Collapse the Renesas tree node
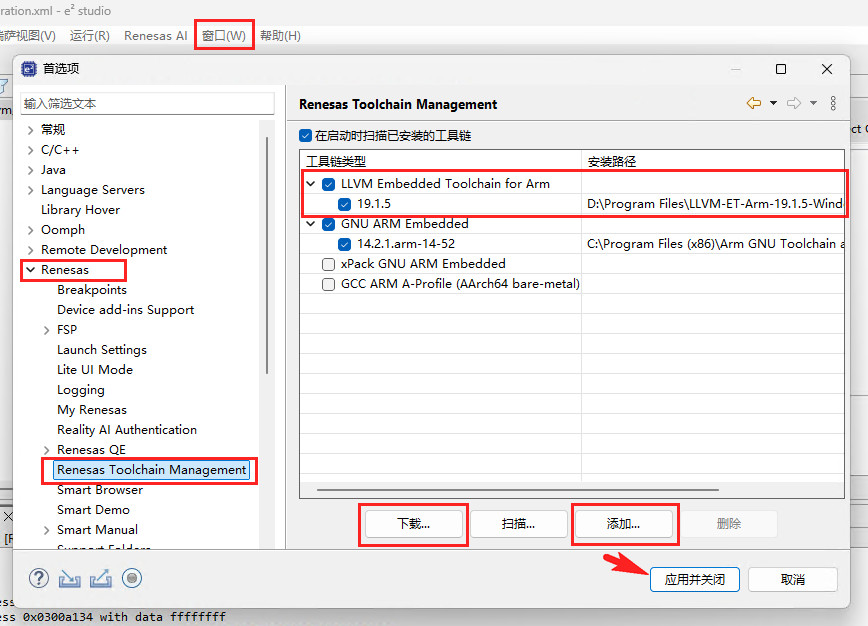The width and height of the screenshot is (868, 626). click(x=30, y=270)
